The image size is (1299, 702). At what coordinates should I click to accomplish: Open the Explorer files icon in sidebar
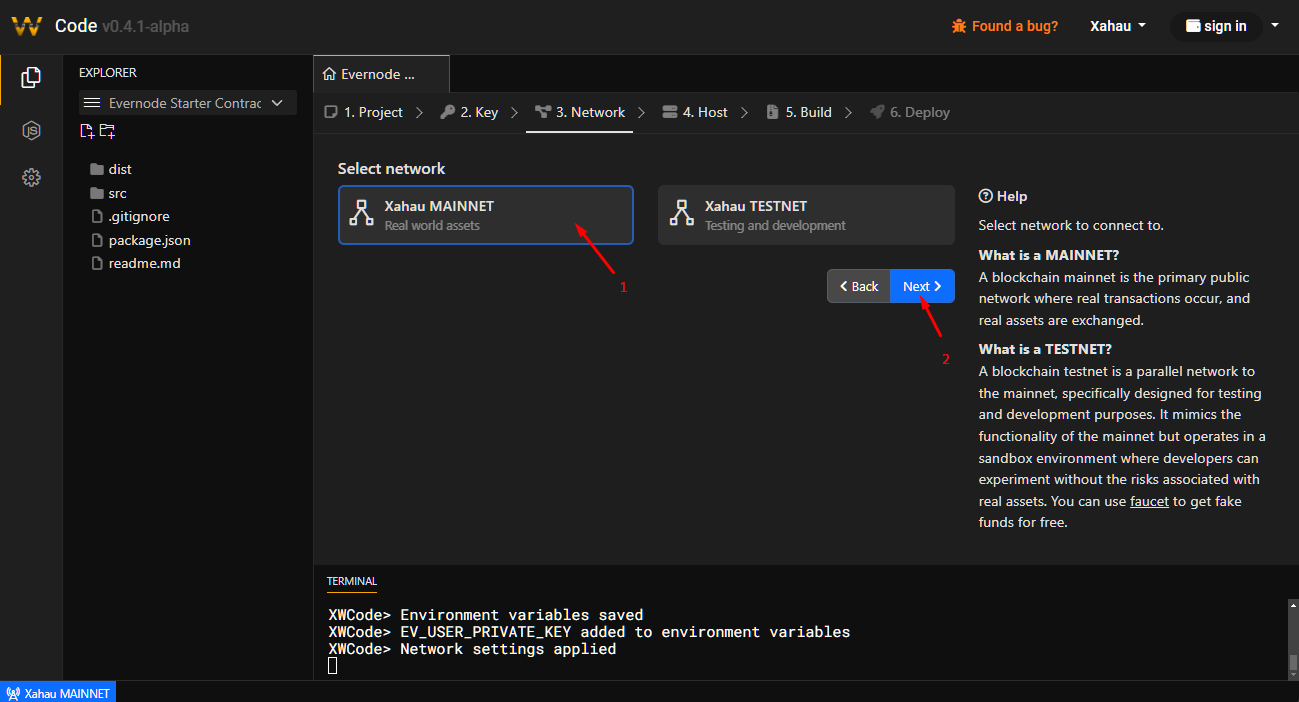[x=31, y=77]
